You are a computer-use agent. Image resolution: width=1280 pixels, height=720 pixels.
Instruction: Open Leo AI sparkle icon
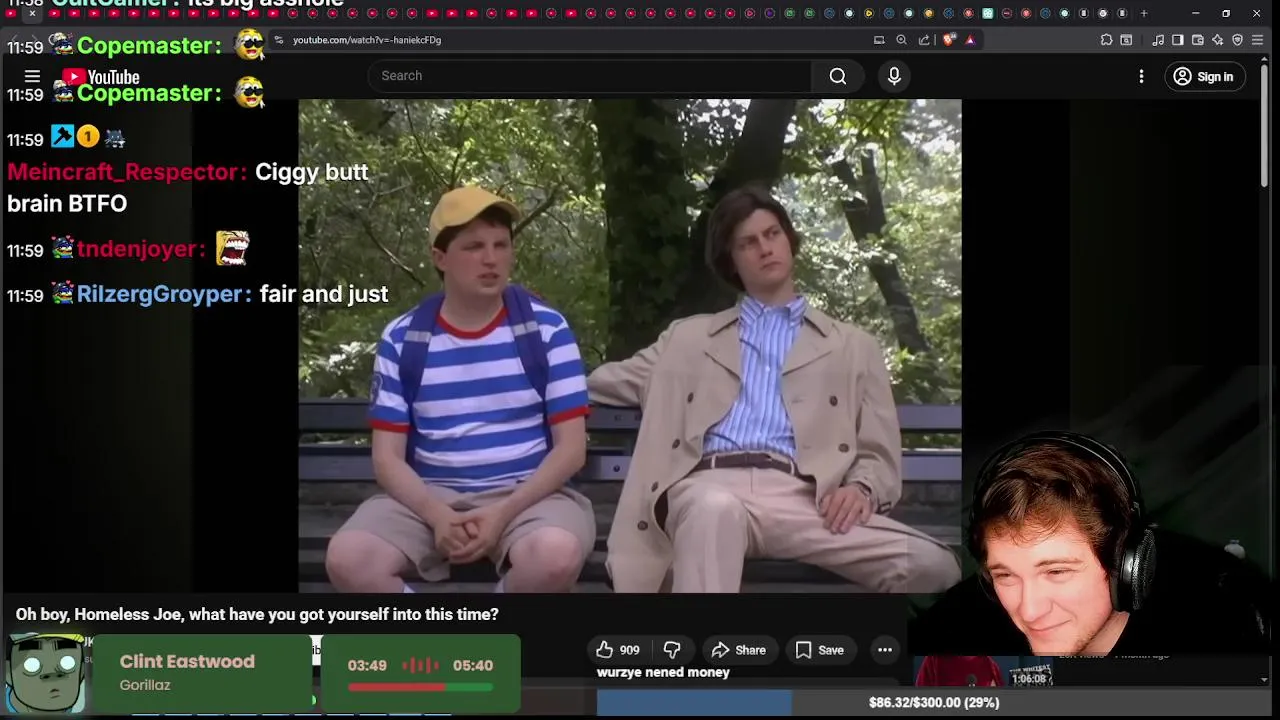1217,40
